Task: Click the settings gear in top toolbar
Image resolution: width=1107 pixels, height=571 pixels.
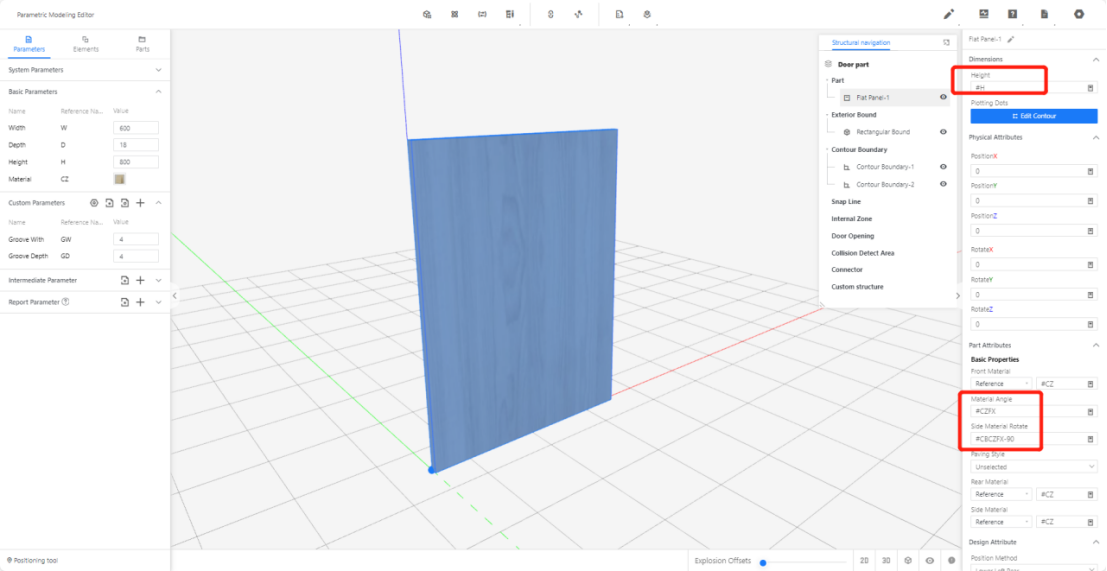Action: [1078, 14]
